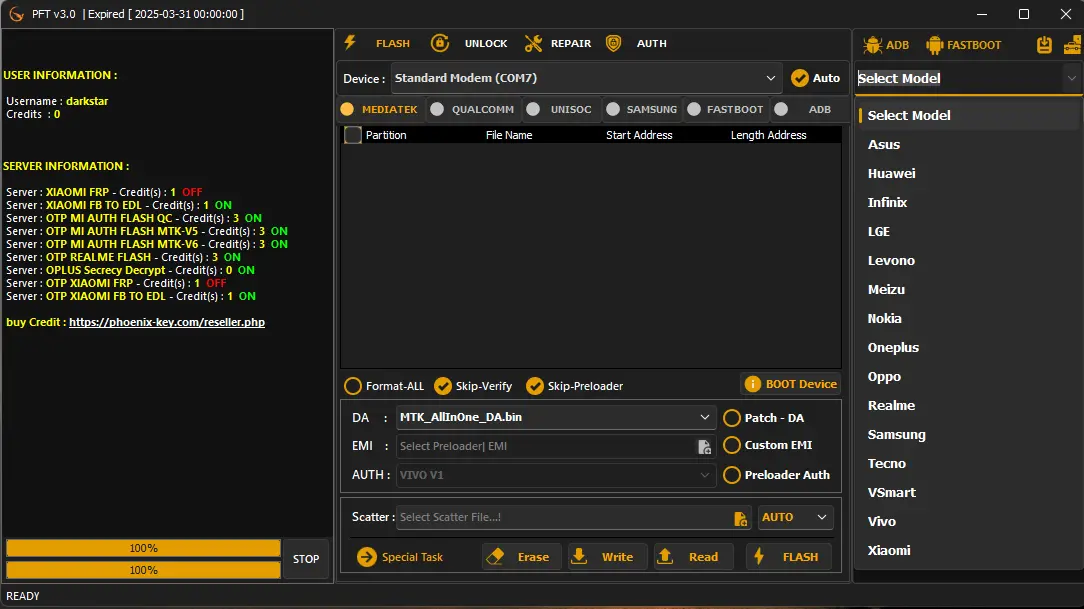This screenshot has width=1084, height=609.
Task: Click the BOOT Device button label
Action: click(x=801, y=384)
